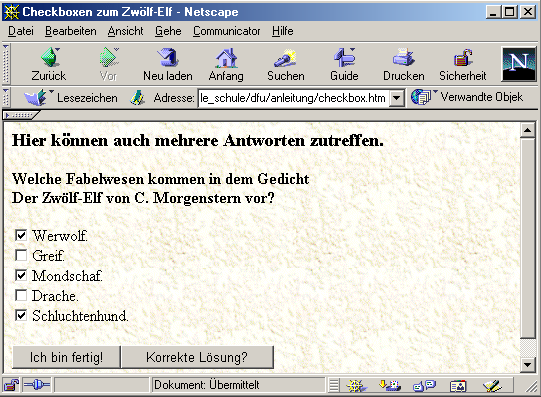Click the component bar grip handle
Screen dimensions: 541x397
[x=334, y=385]
